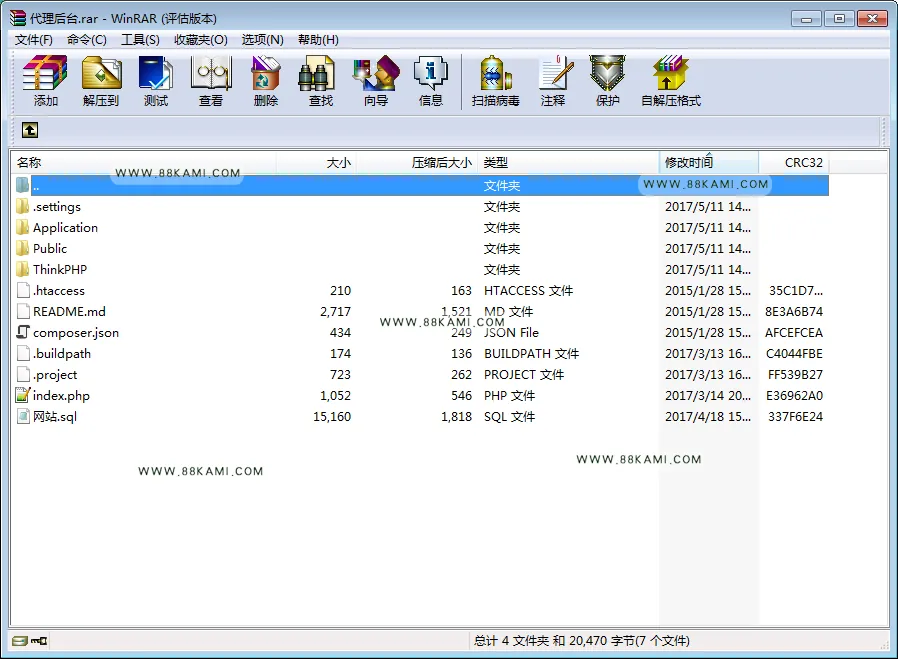Sort by 名称 column header

(143, 163)
